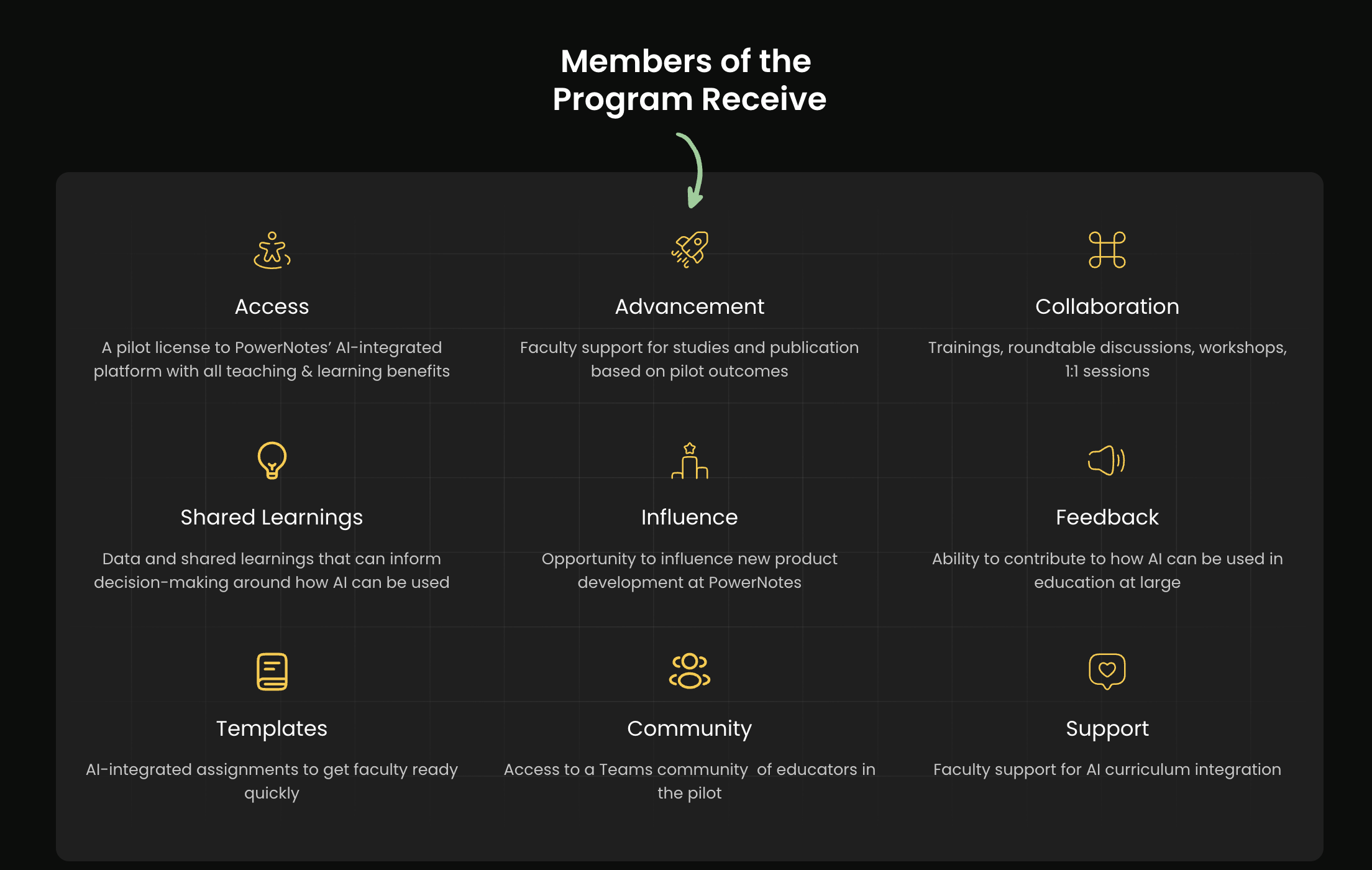Click the Templates heading

point(272,729)
